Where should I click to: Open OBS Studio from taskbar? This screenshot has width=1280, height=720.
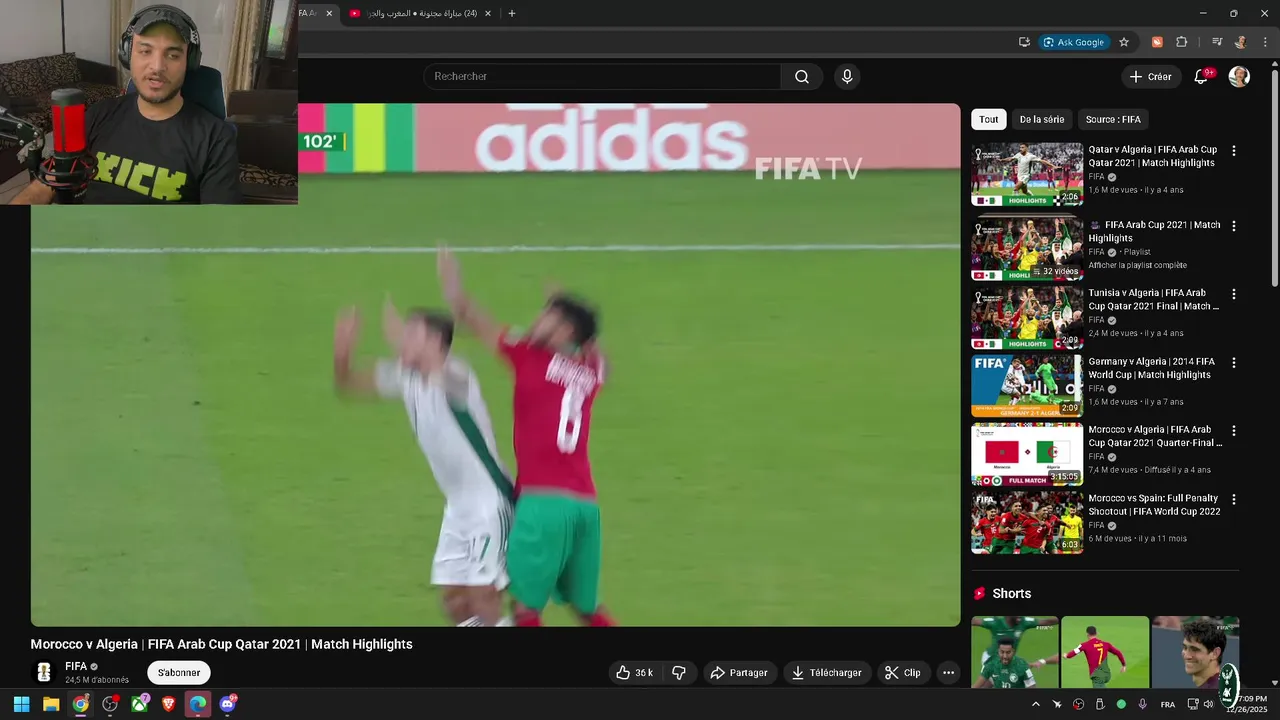[x=110, y=704]
